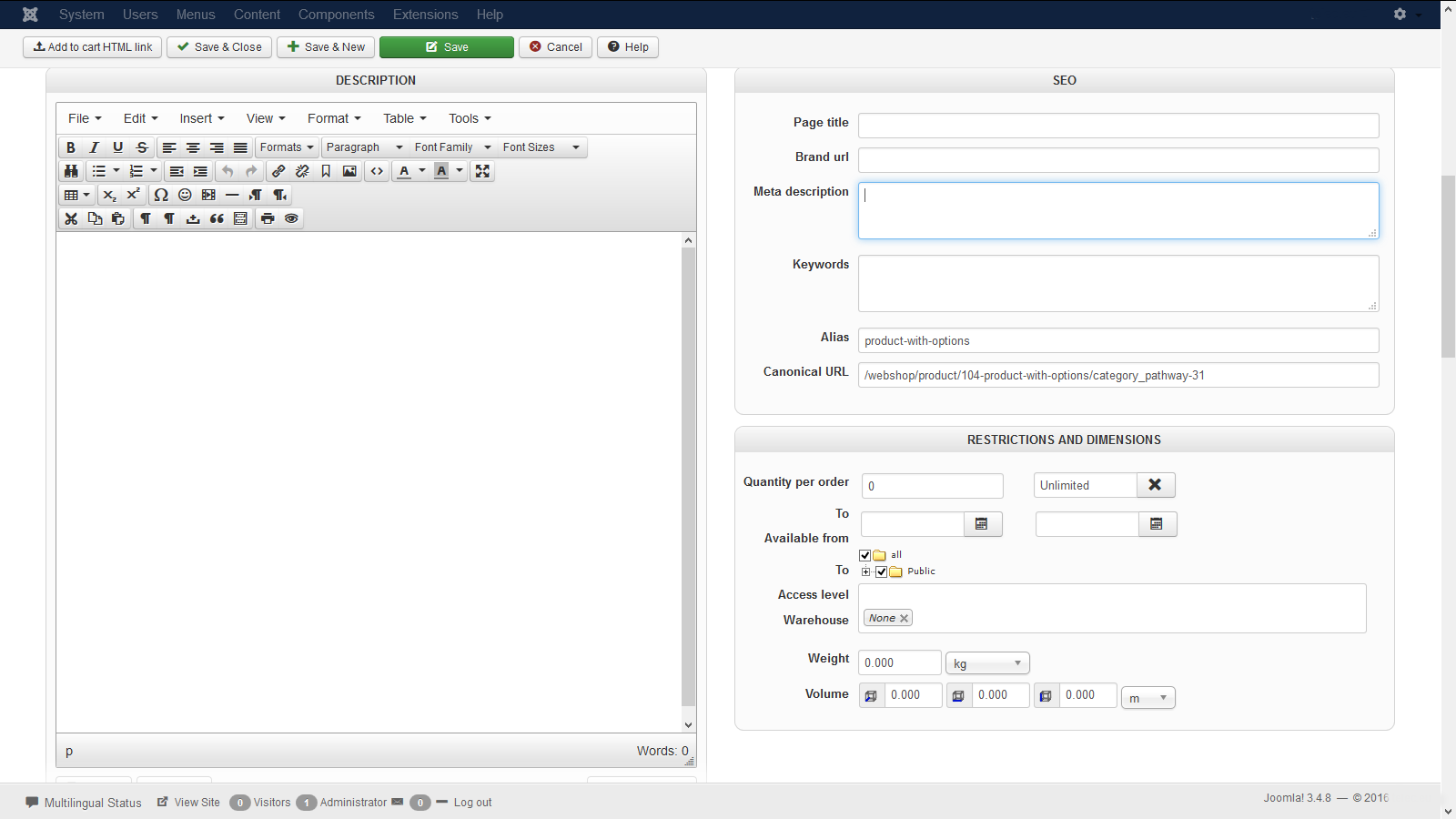This screenshot has height=819, width=1456.
Task: Open the Formats dropdown
Action: [x=287, y=147]
